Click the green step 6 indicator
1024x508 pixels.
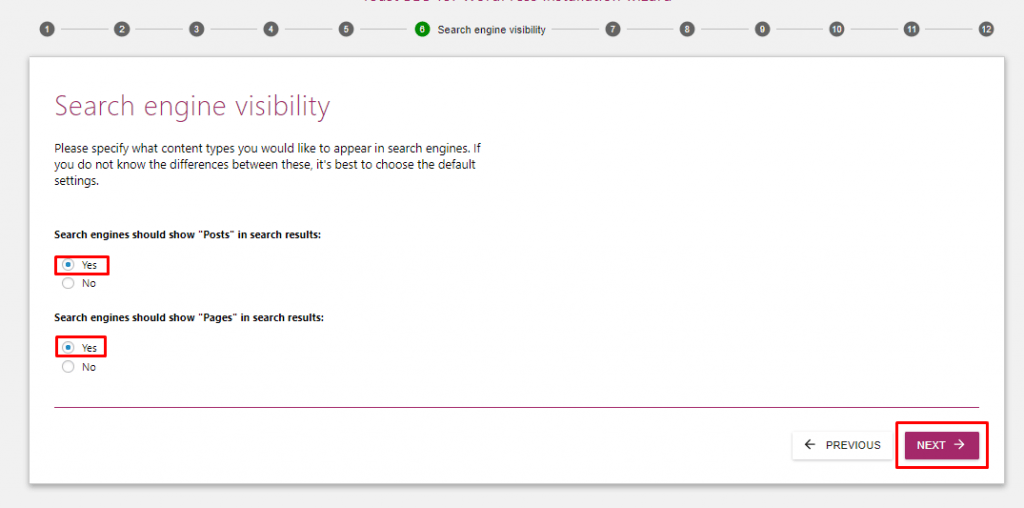(422, 29)
